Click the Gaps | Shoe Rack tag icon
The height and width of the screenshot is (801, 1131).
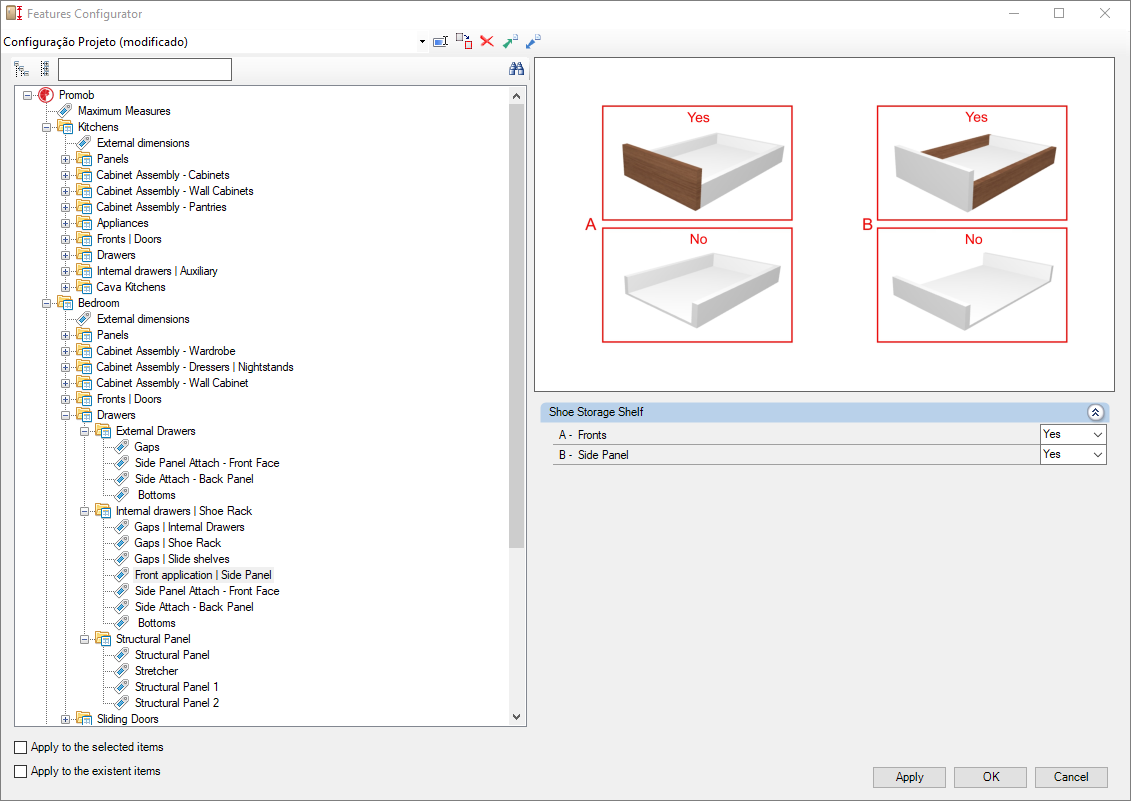122,543
